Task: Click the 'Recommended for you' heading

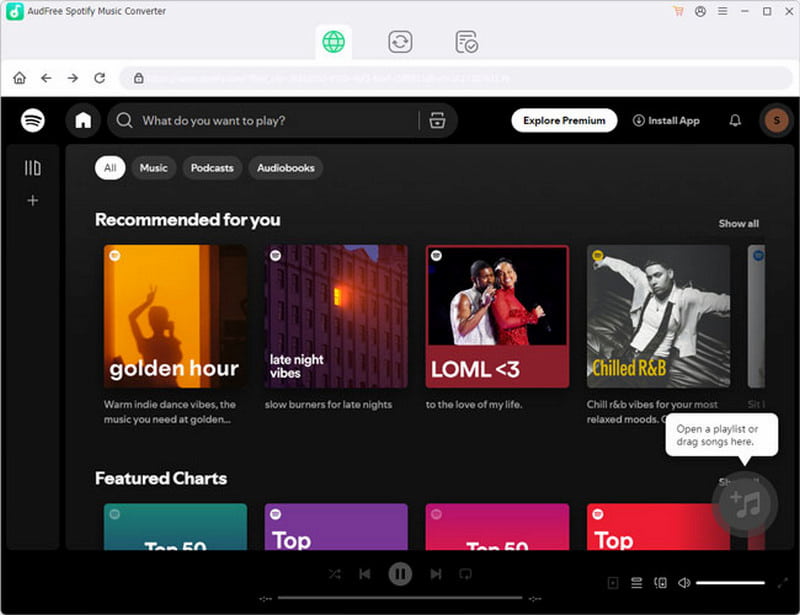Action: coord(188,220)
